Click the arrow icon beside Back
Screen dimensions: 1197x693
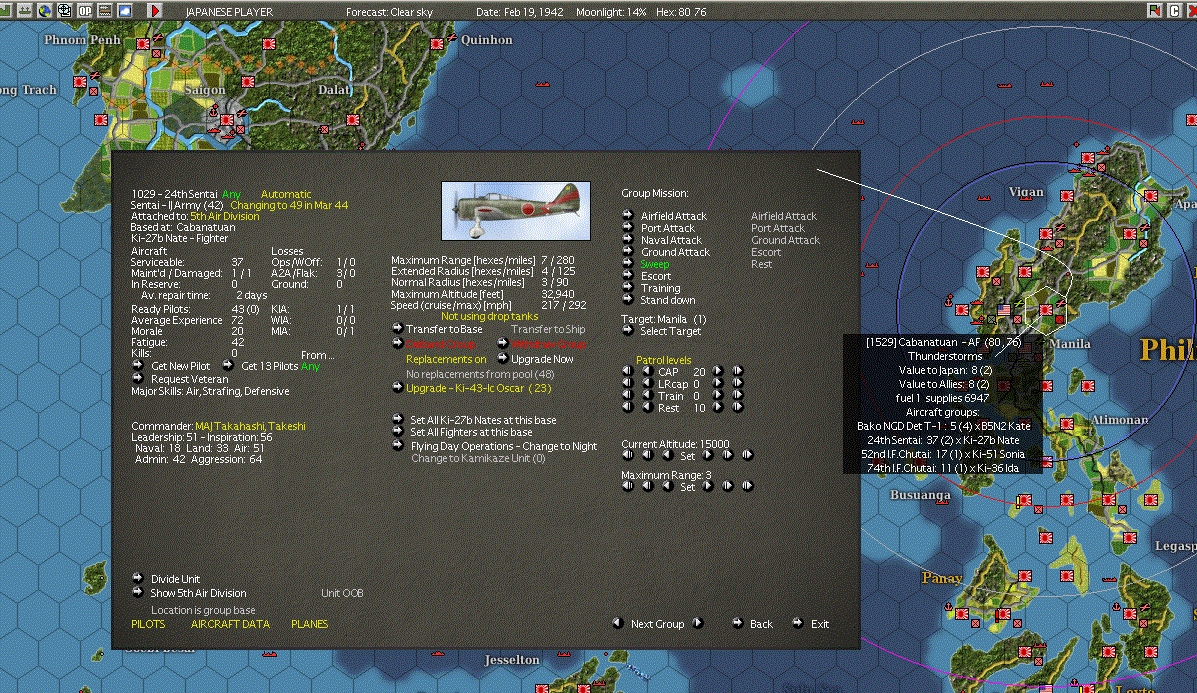click(737, 623)
